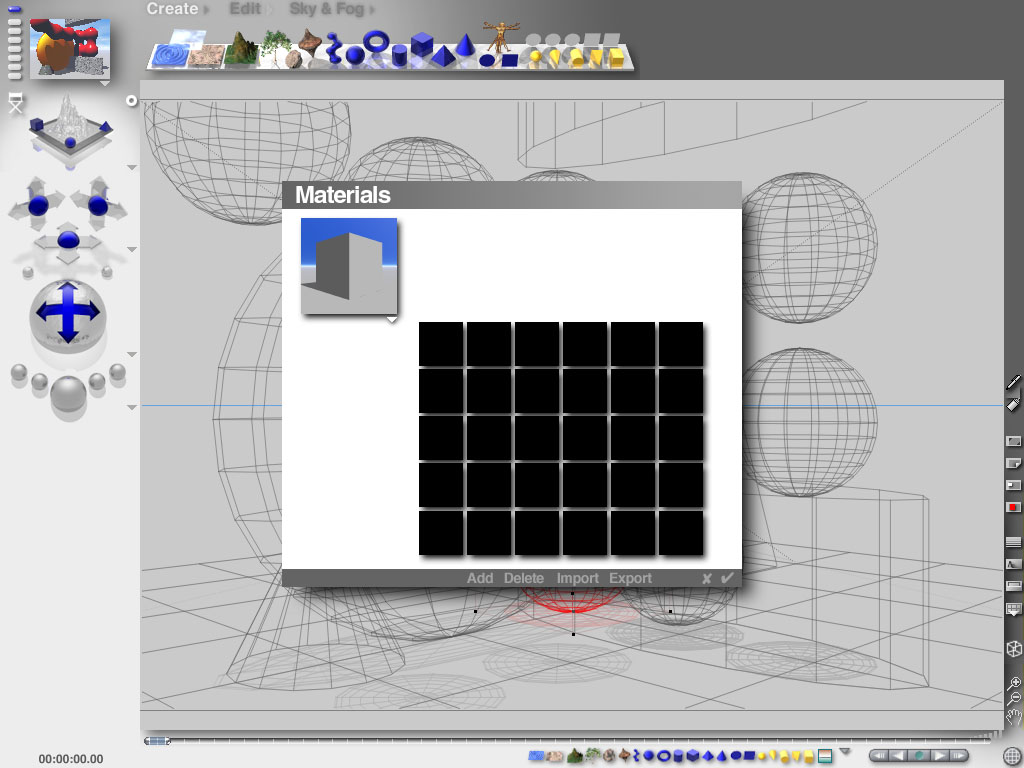
Task: Select the hand pan tool
Action: tap(1014, 715)
